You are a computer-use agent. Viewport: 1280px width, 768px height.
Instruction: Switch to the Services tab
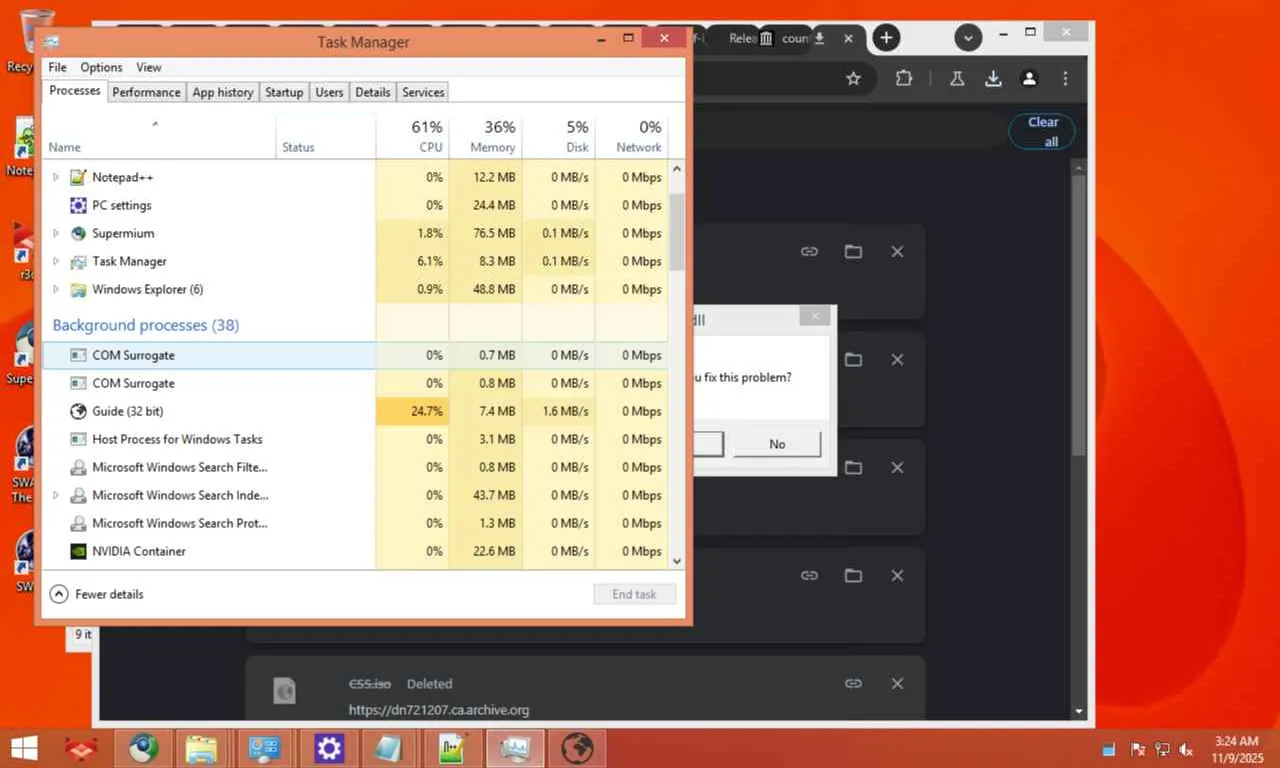tap(423, 92)
